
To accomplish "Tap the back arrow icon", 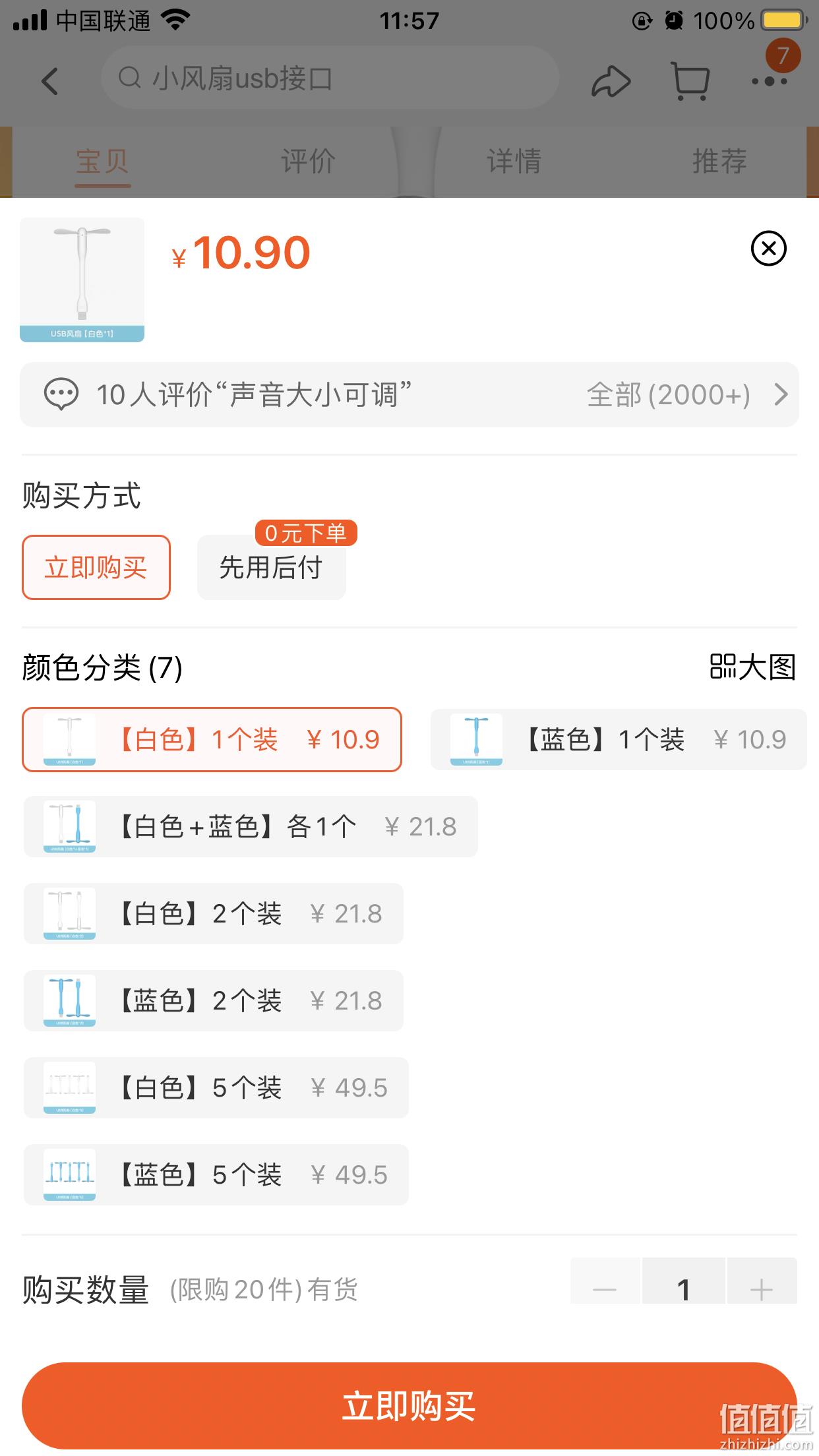I will (50, 81).
